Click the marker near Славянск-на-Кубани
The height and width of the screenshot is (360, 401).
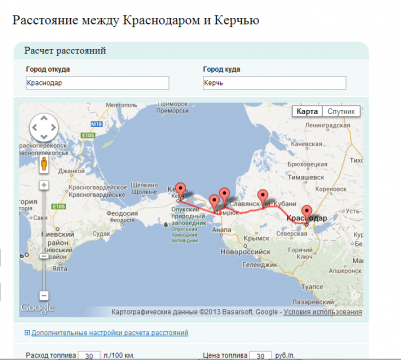(x=263, y=198)
